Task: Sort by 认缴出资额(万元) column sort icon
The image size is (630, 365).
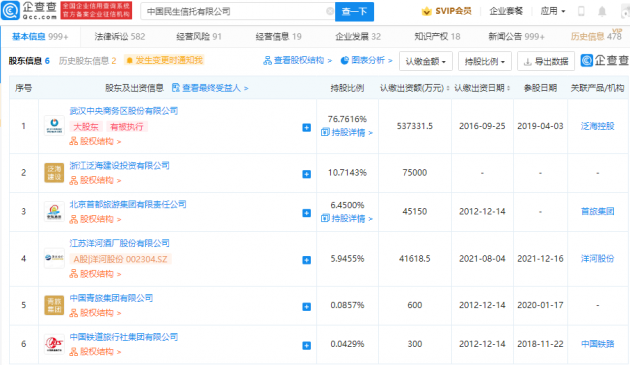Action: pos(448,88)
